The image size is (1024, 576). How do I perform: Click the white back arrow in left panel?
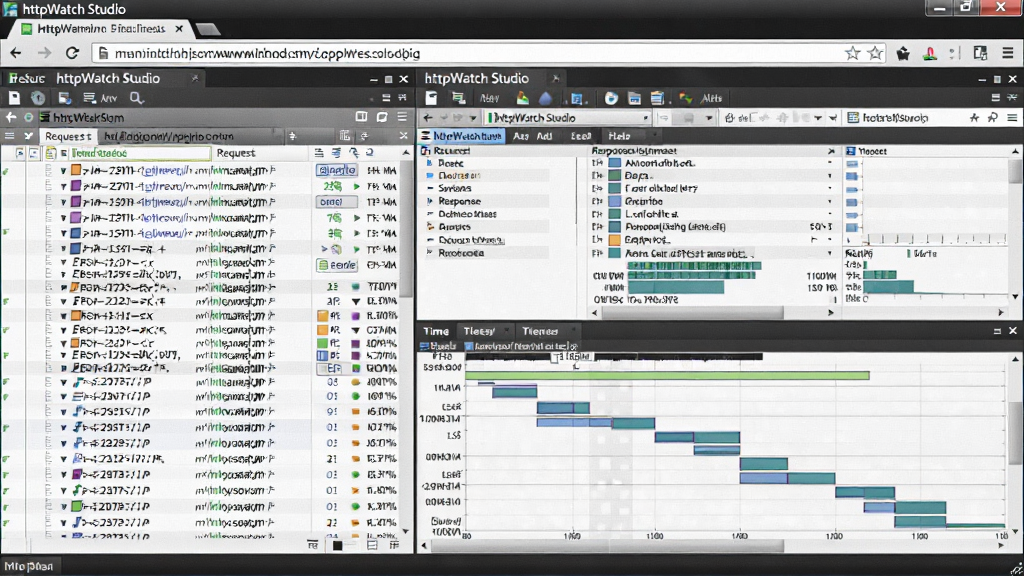pos(11,118)
